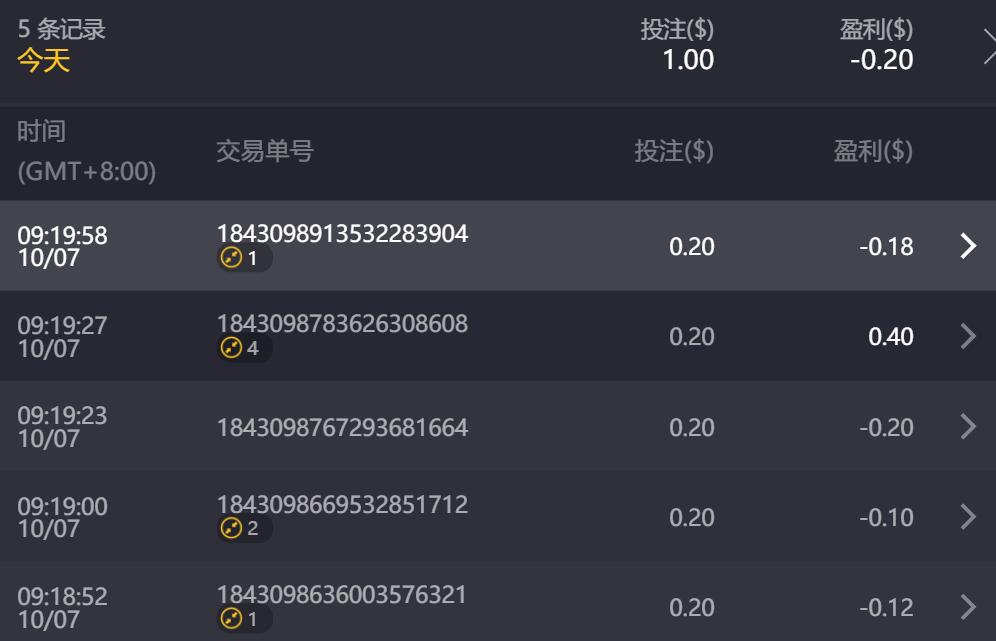Screen dimensions: 996x641
Task: Click the 盈利($) column header in the table
Action: [x=873, y=152]
